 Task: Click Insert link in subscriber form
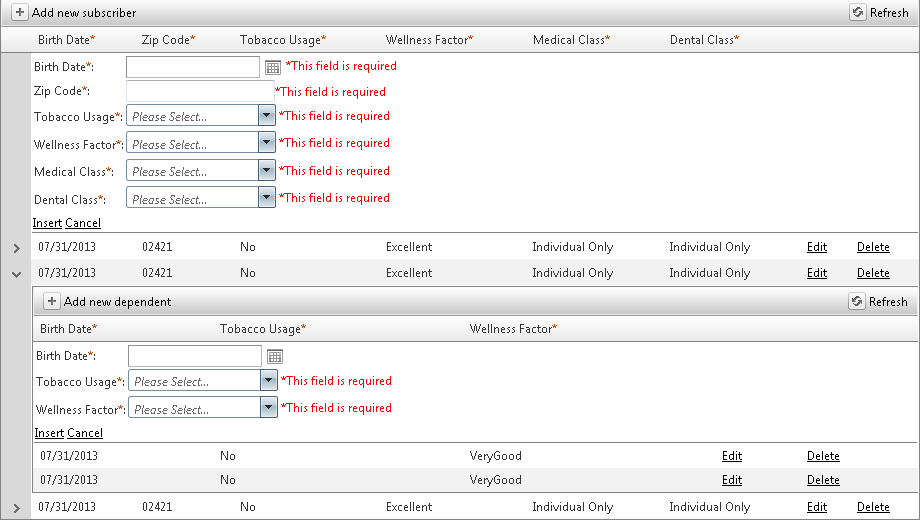tap(47, 223)
